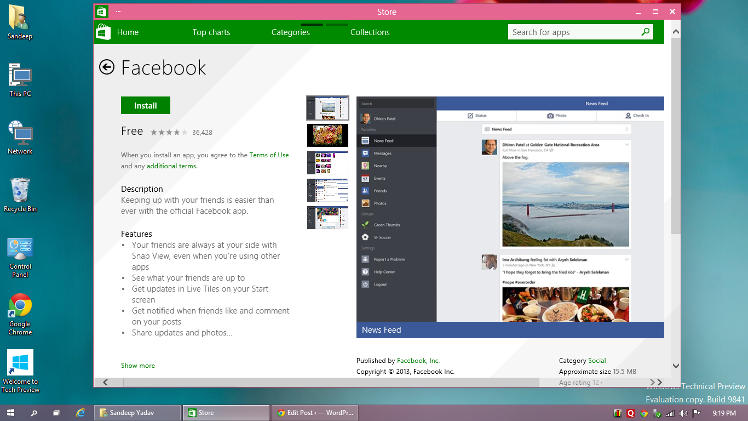The width and height of the screenshot is (748, 421).
Task: Select This PC desktop icon
Action: pyautogui.click(x=20, y=80)
